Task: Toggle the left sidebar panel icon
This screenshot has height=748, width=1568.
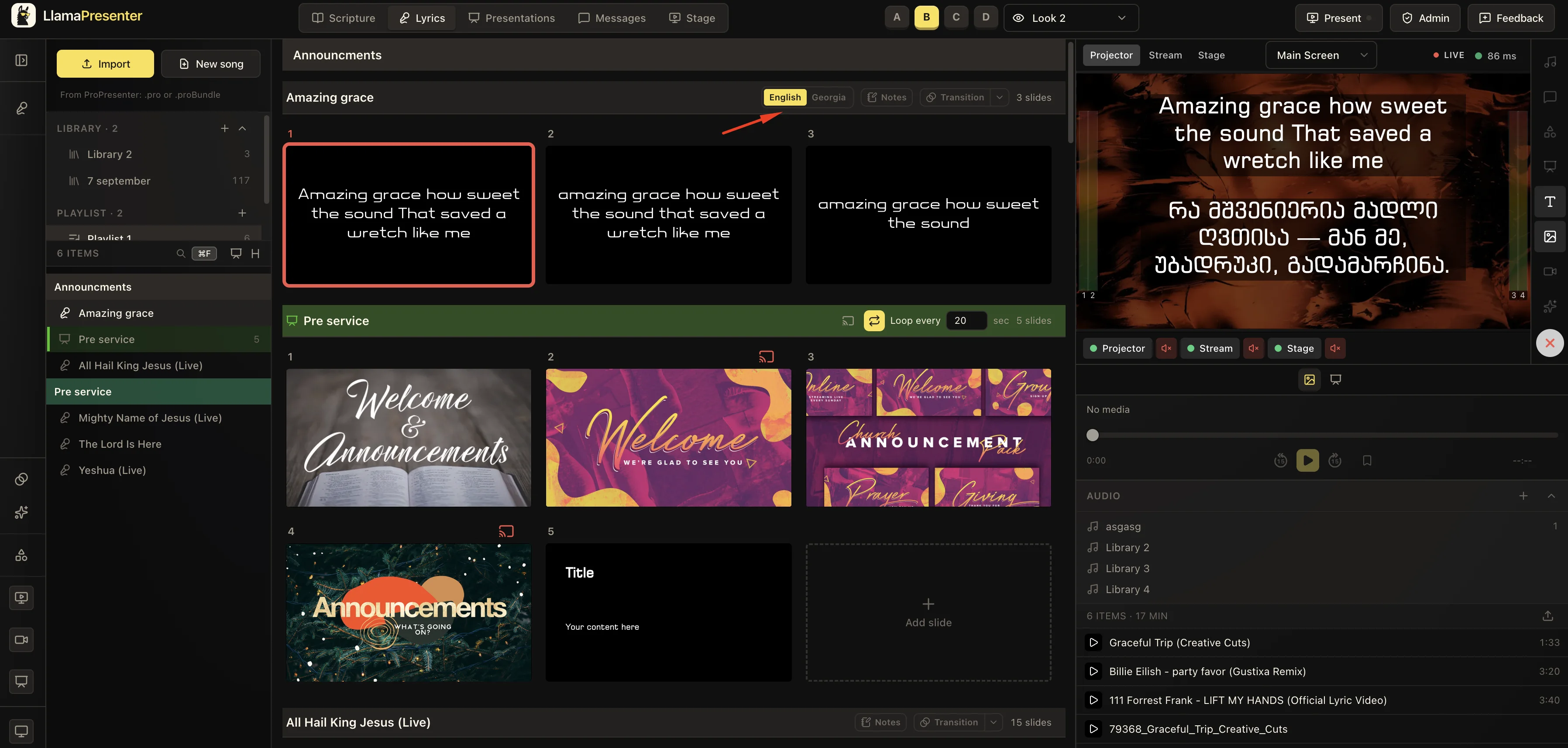Action: pyautogui.click(x=21, y=60)
